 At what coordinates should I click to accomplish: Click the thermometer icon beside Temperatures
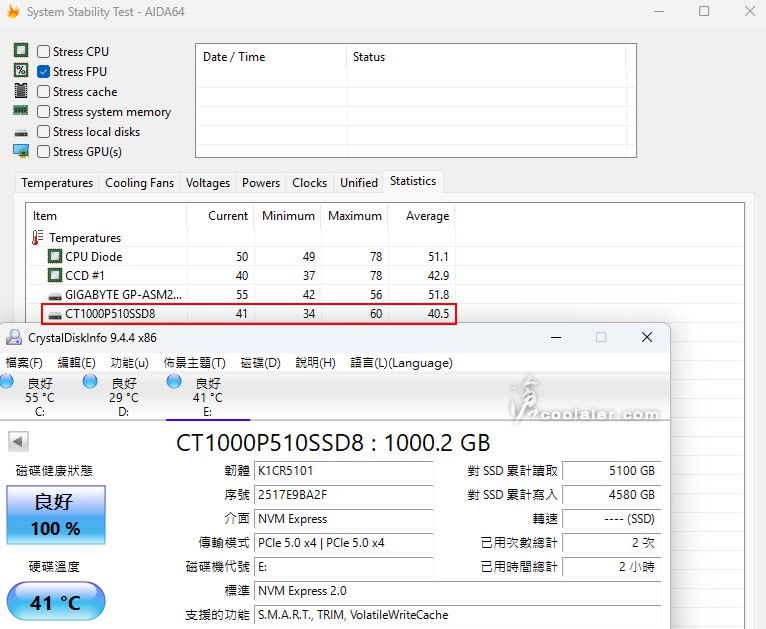pyautogui.click(x=38, y=237)
